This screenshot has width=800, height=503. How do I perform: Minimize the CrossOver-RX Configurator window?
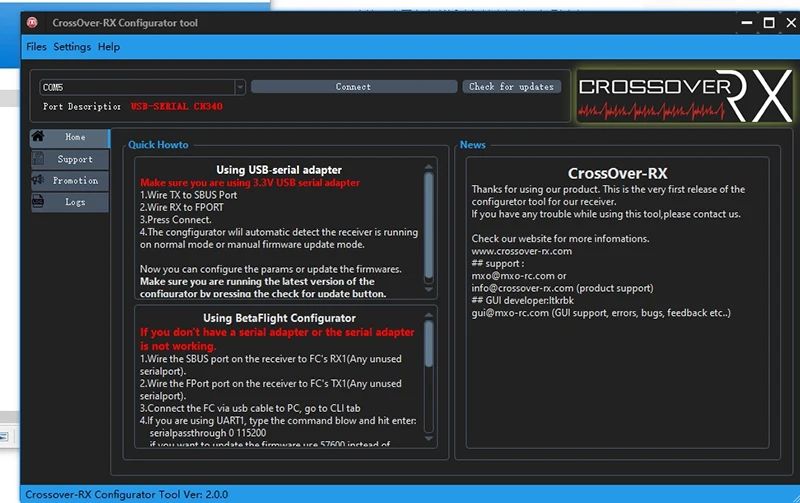point(747,23)
